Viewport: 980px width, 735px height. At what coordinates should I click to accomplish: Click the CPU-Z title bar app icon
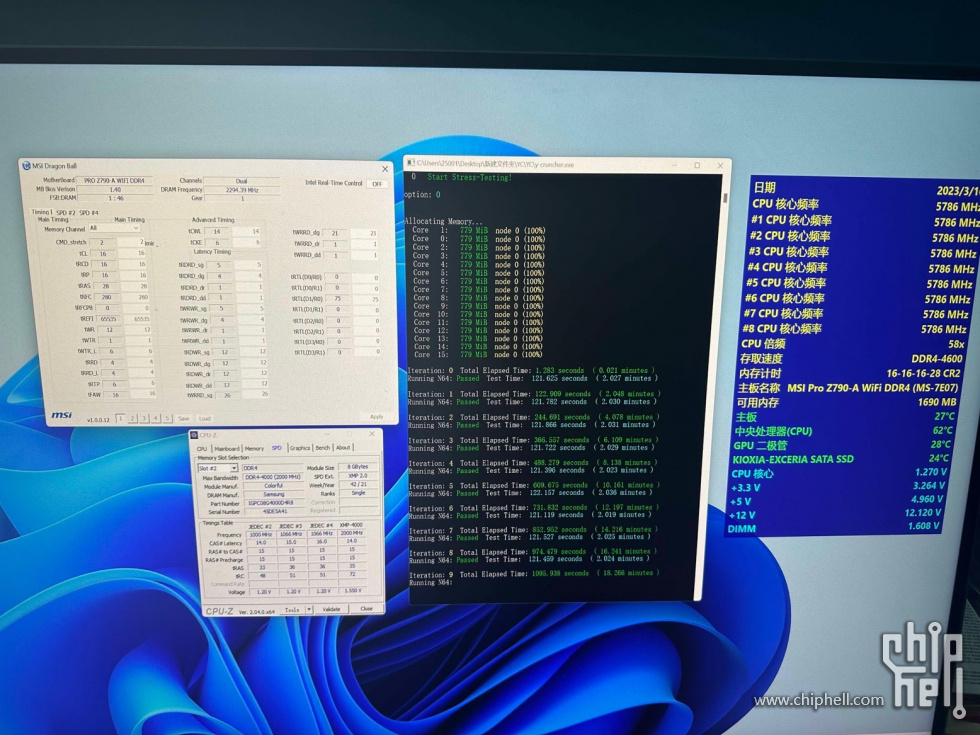pos(194,435)
